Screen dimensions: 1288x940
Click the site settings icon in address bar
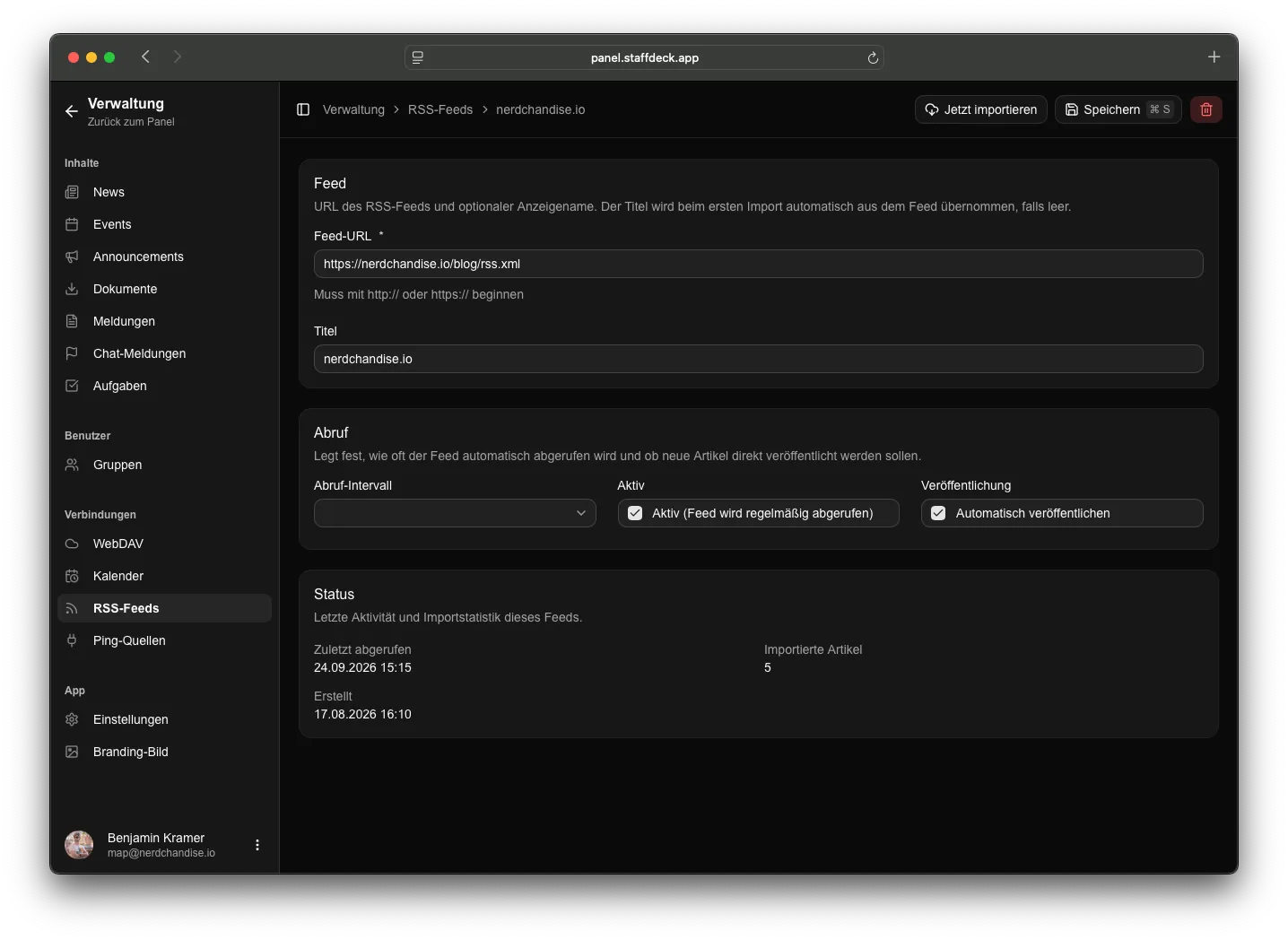click(x=418, y=57)
